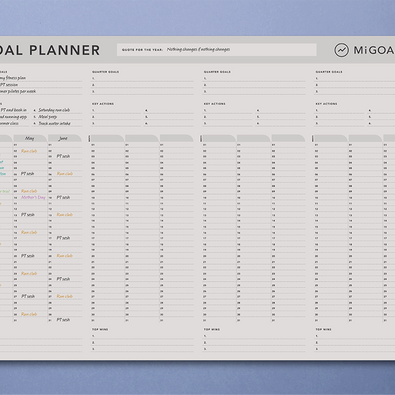
Task: Select the handwritten quote "Nothing changes if nothing changes"
Action: tap(198, 50)
